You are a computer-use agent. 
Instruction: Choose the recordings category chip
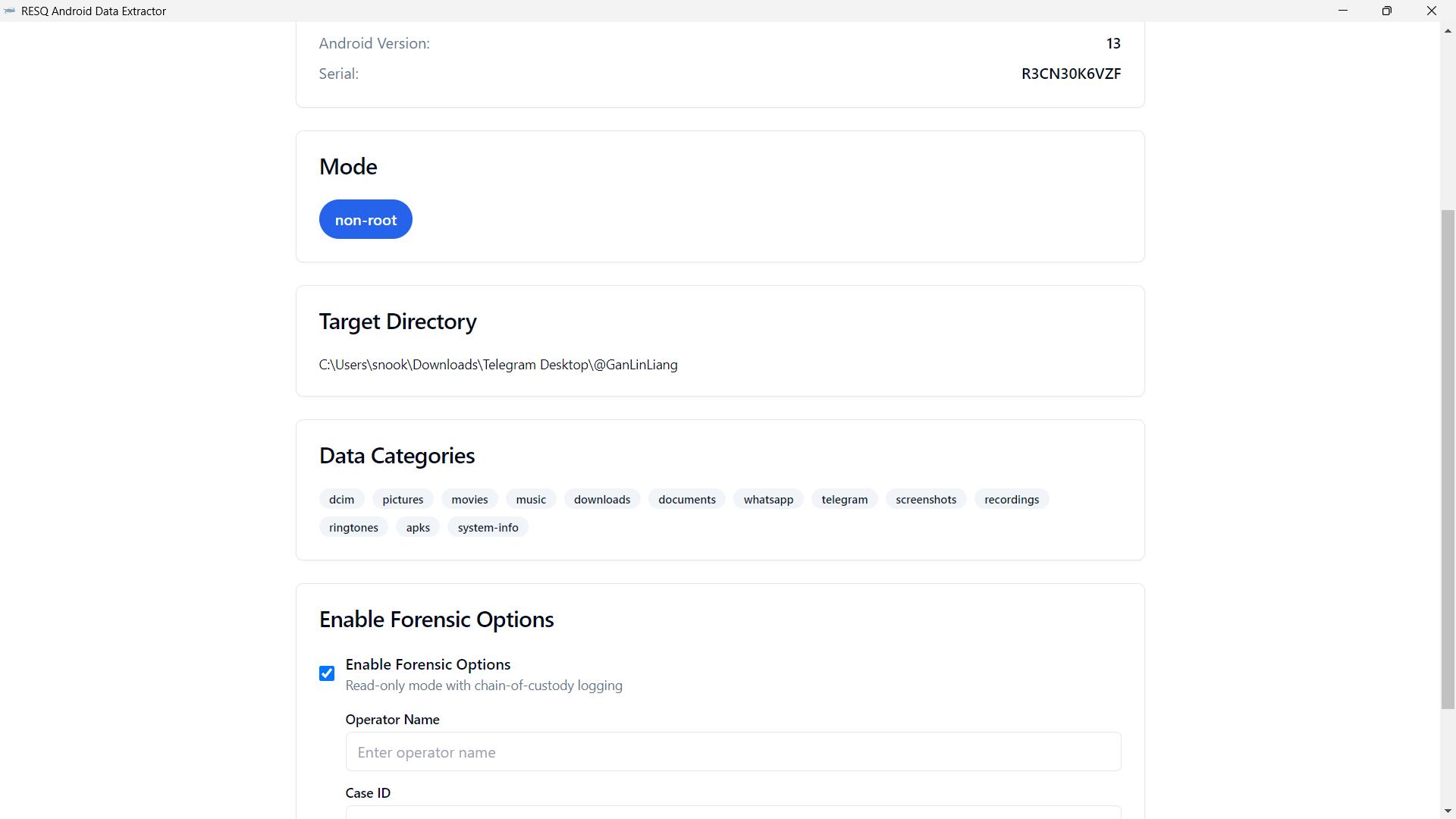click(1012, 500)
